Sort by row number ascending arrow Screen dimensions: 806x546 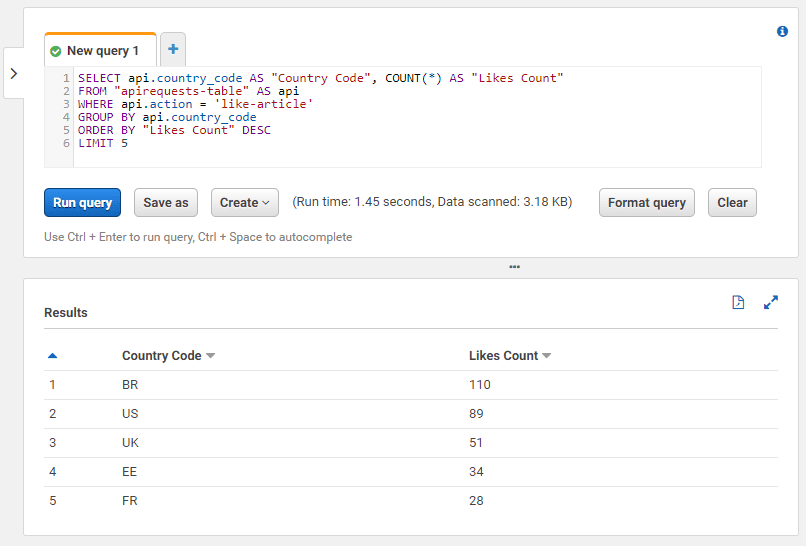[52, 356]
